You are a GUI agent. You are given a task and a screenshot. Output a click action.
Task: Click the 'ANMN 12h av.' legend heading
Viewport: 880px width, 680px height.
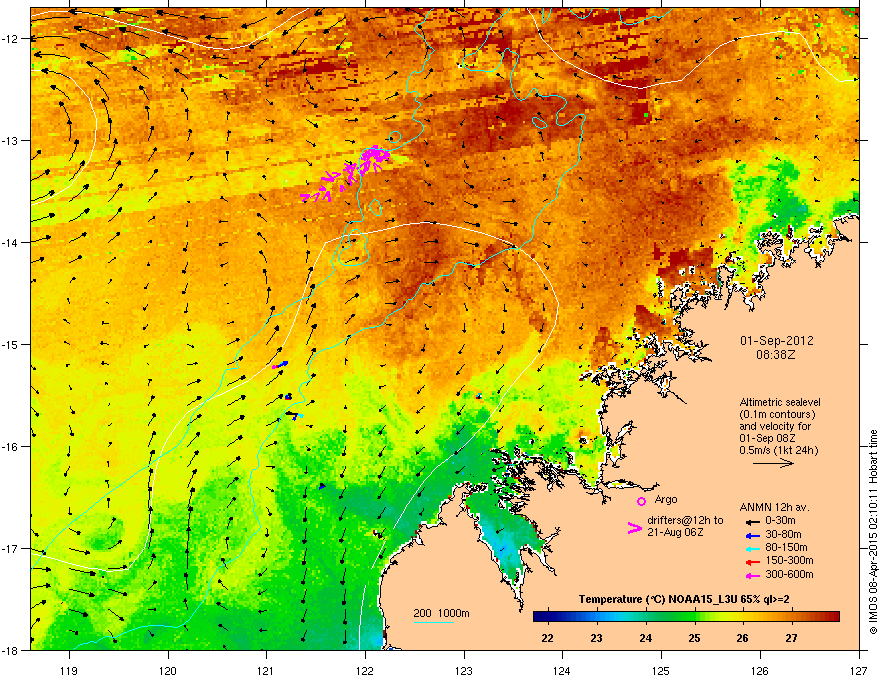tap(774, 507)
